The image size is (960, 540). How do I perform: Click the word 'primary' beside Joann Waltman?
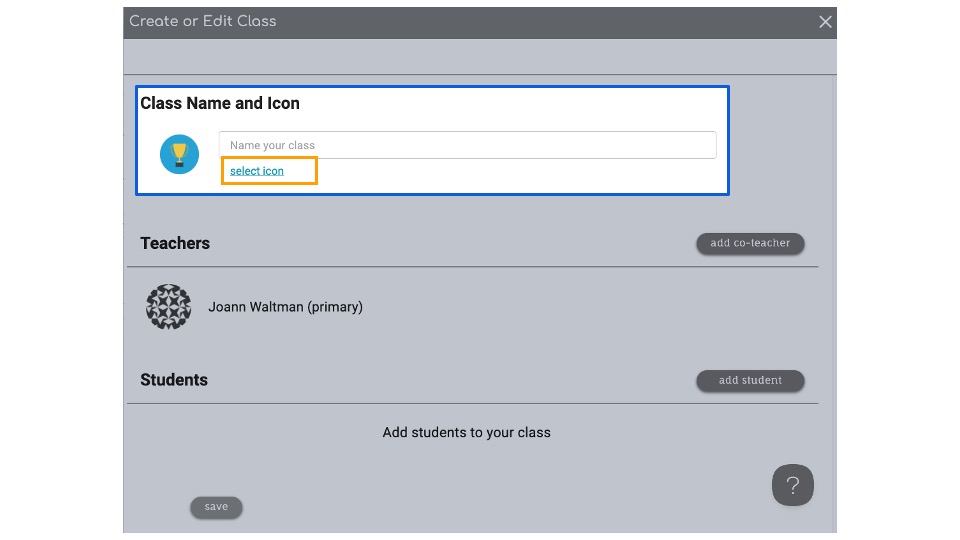tap(335, 307)
